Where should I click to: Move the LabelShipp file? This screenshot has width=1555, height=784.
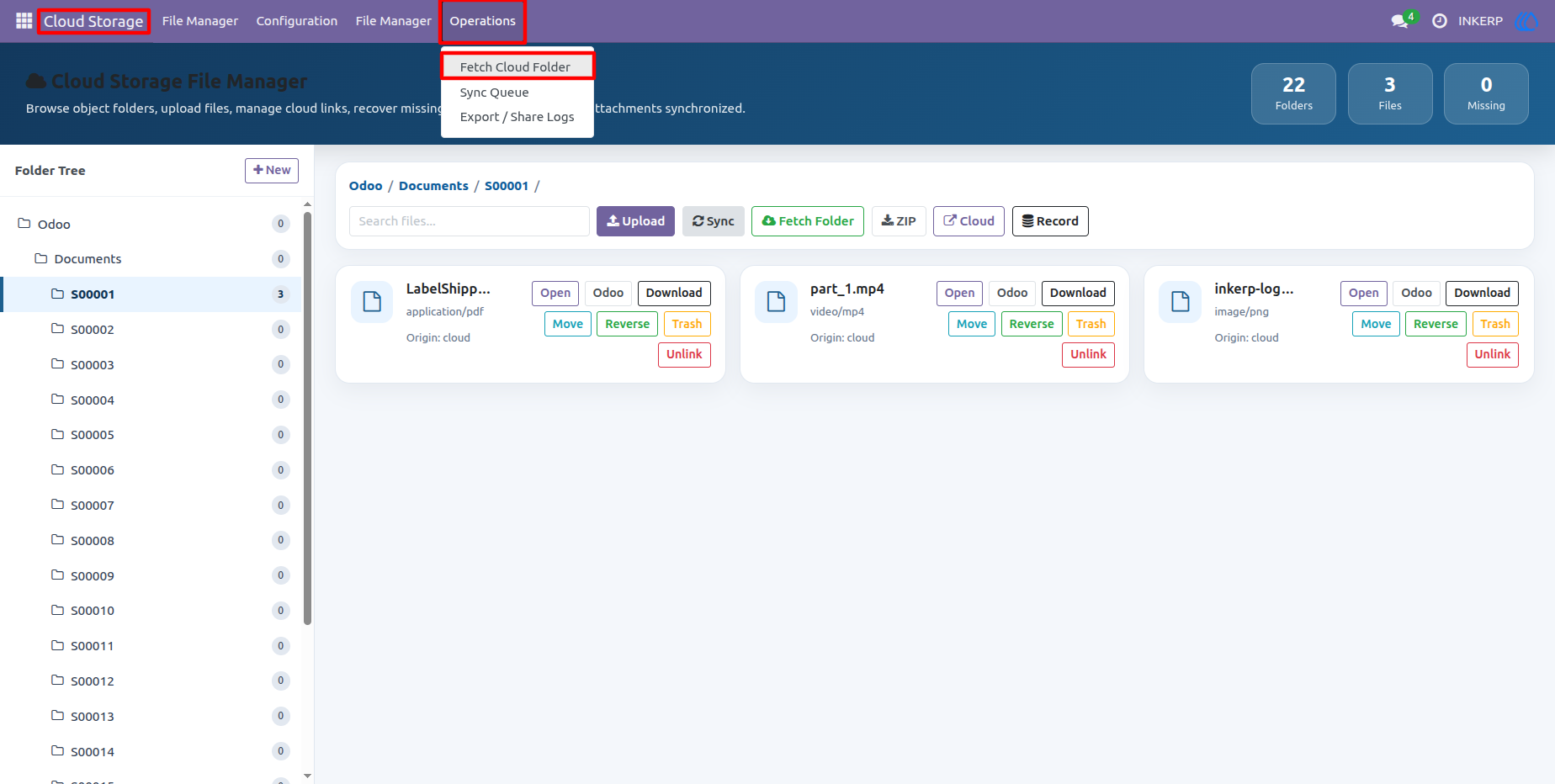click(568, 324)
